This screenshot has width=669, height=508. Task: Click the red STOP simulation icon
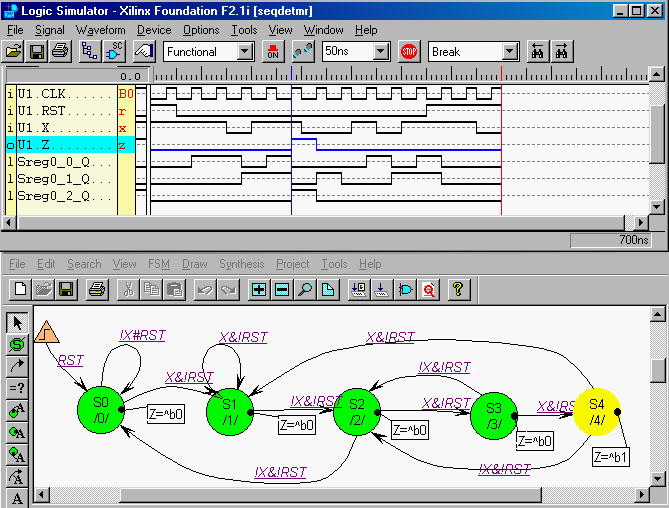click(x=408, y=51)
